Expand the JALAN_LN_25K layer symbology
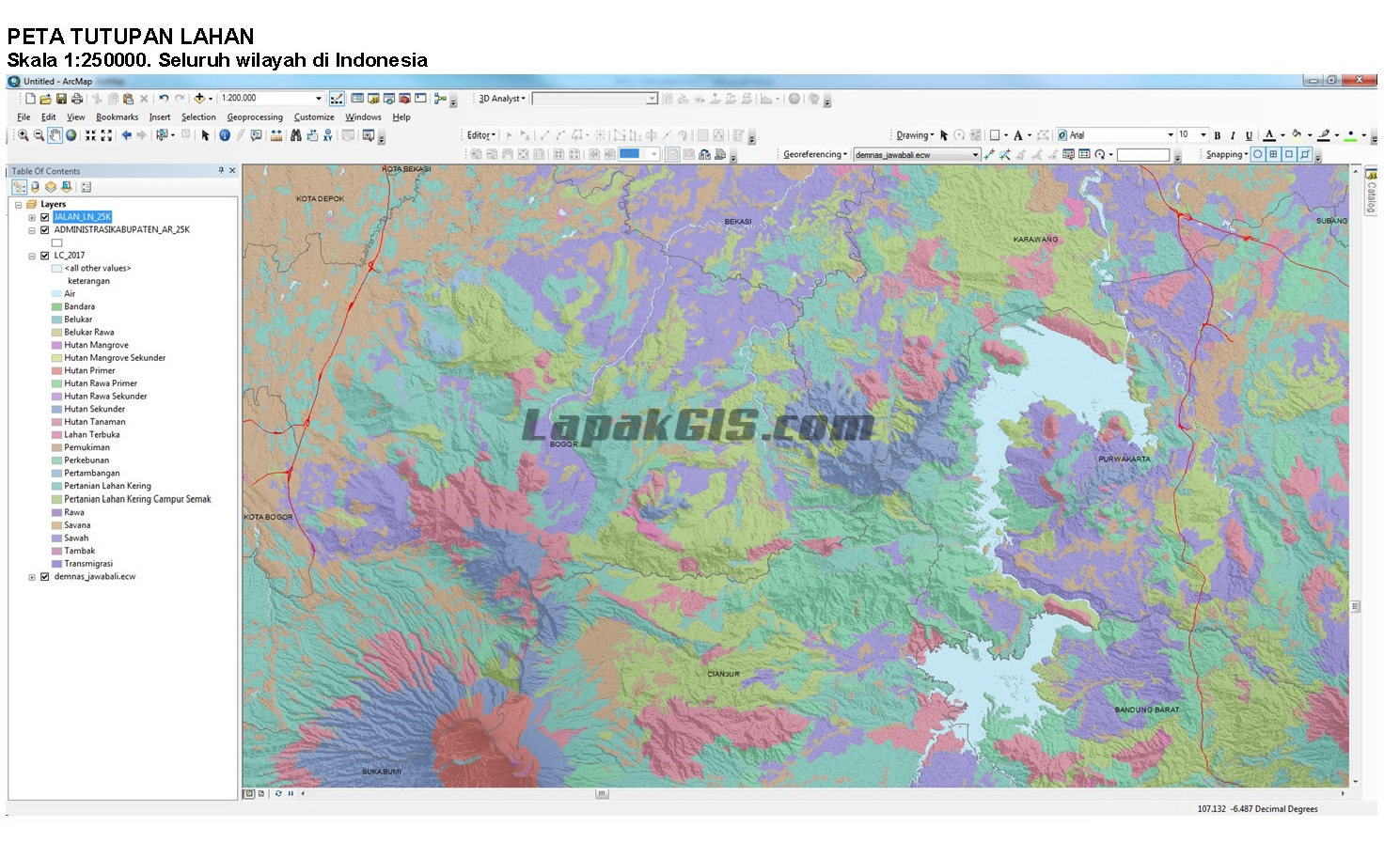Viewport: 1400px width, 858px height. (x=31, y=216)
